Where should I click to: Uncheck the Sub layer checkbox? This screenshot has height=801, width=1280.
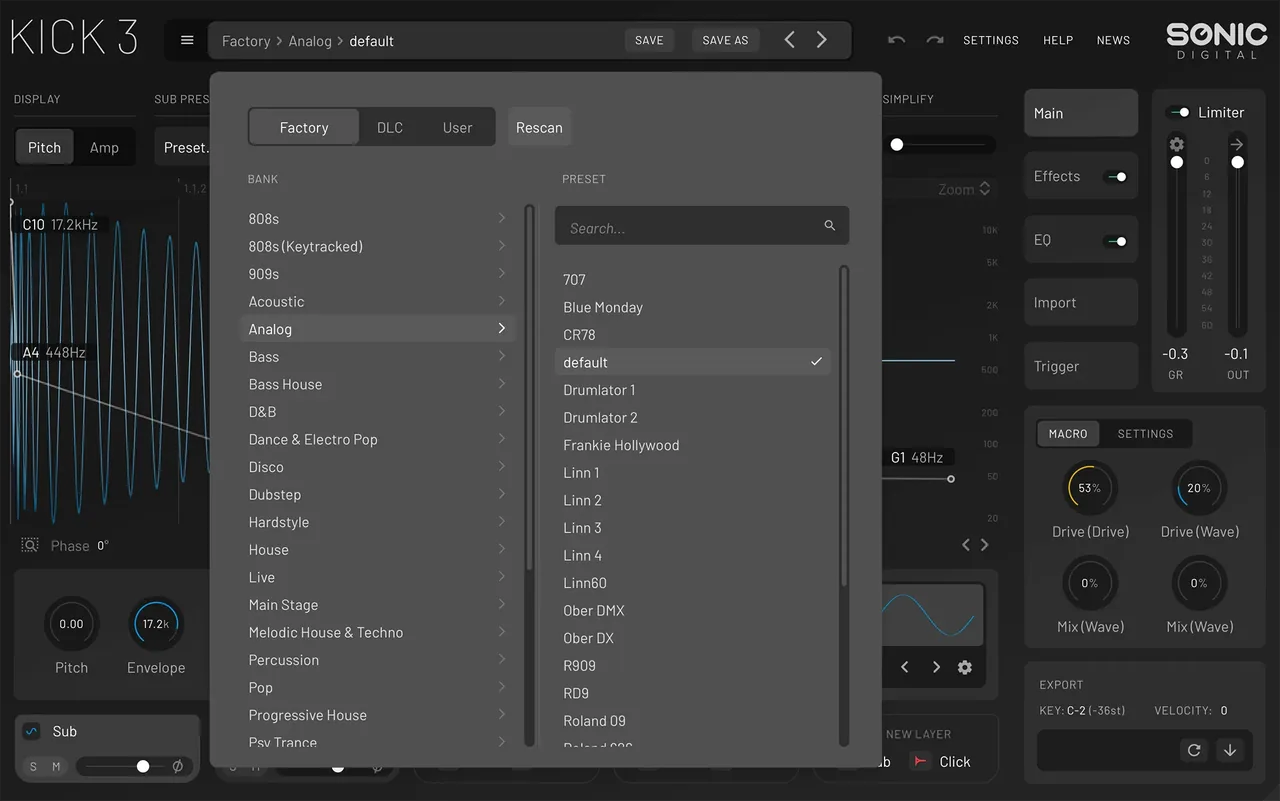point(31,731)
